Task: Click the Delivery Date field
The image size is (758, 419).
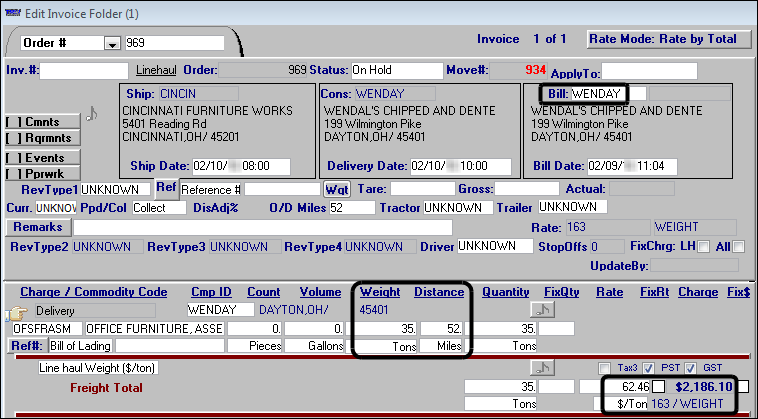Action: tap(460, 166)
